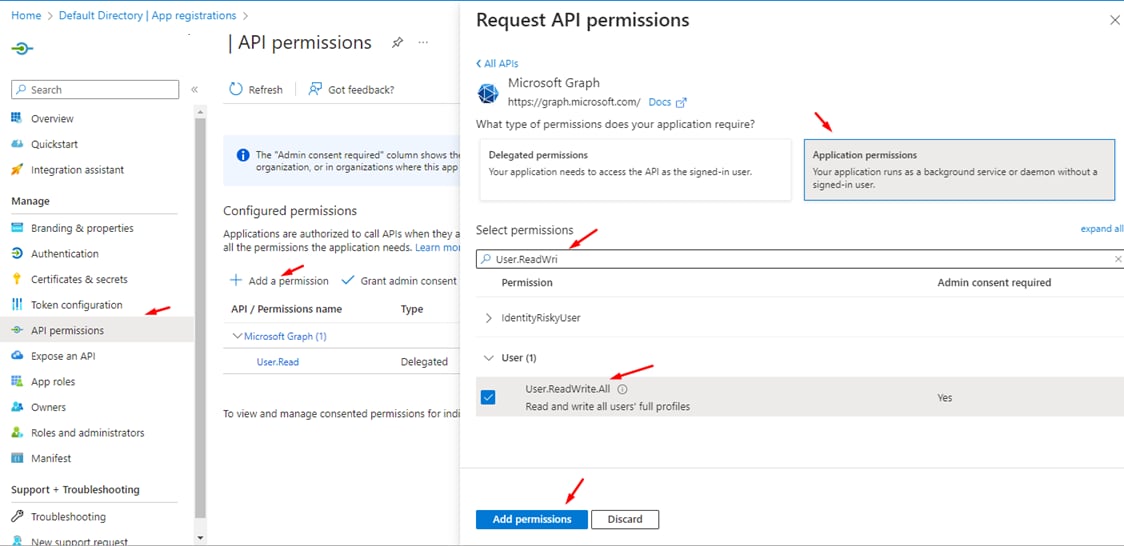Click Grant admin consent
The image size is (1124, 546).
coord(399,281)
